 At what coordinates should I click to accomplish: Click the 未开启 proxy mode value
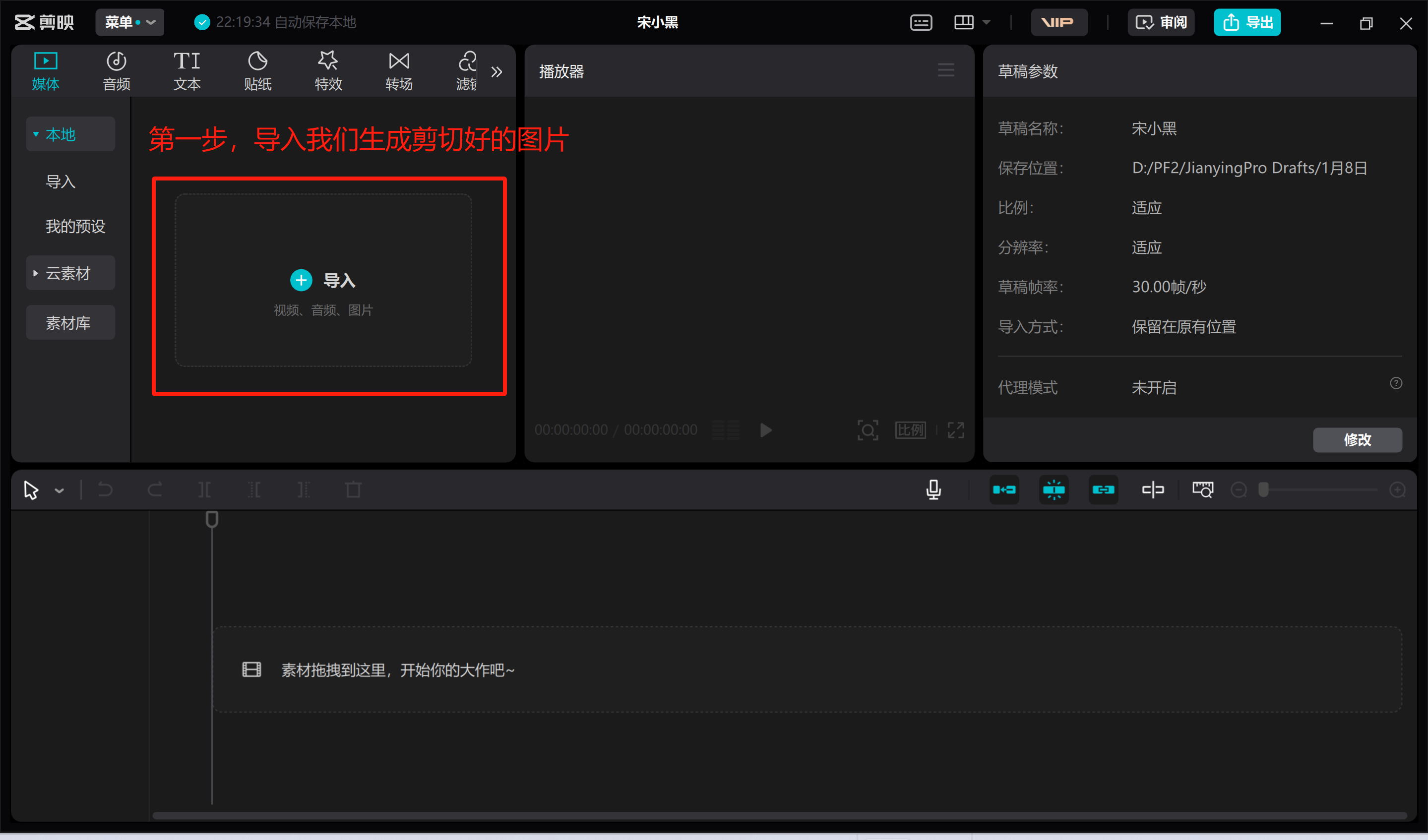coord(1154,388)
